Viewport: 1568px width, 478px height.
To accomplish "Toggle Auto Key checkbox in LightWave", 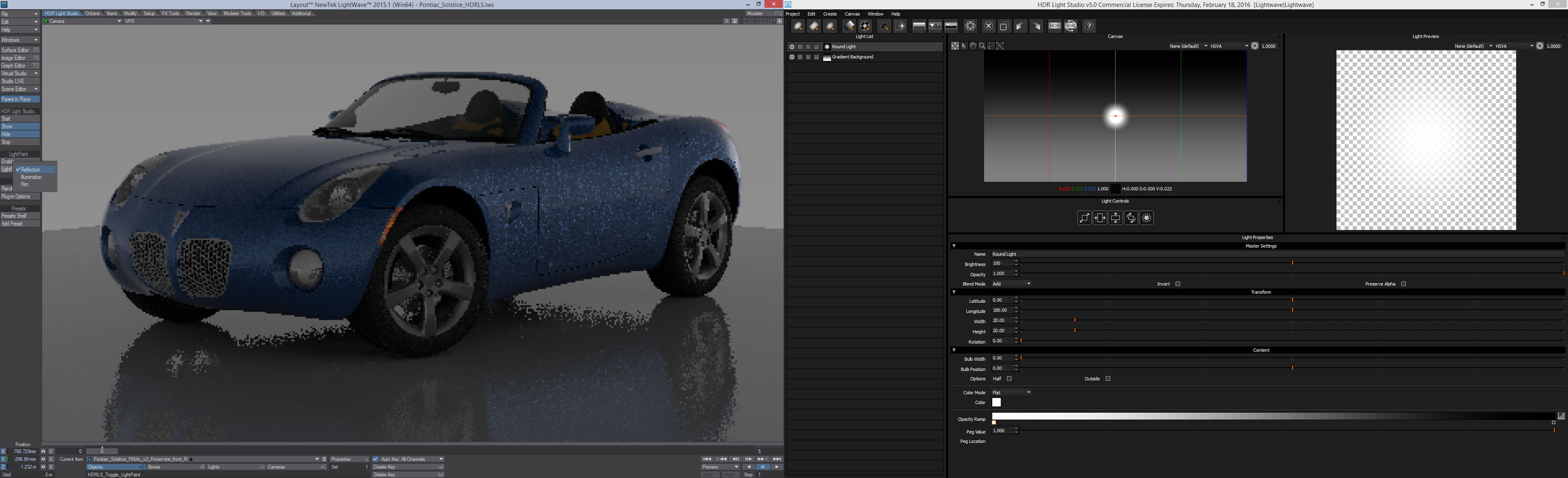I will tap(375, 459).
